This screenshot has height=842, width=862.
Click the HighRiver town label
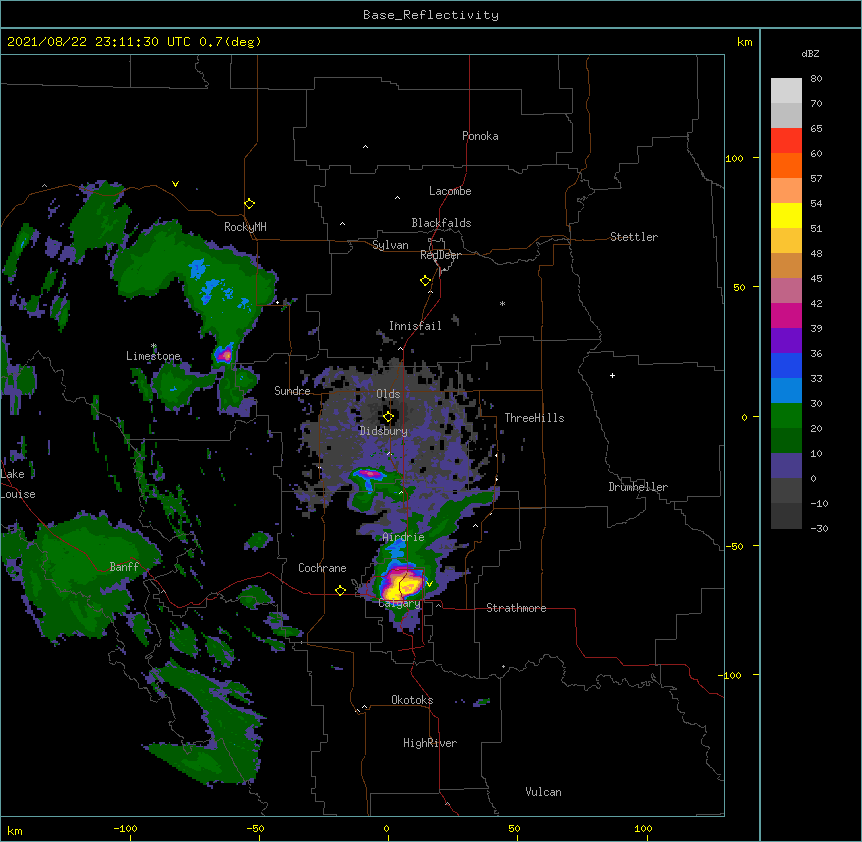click(430, 743)
